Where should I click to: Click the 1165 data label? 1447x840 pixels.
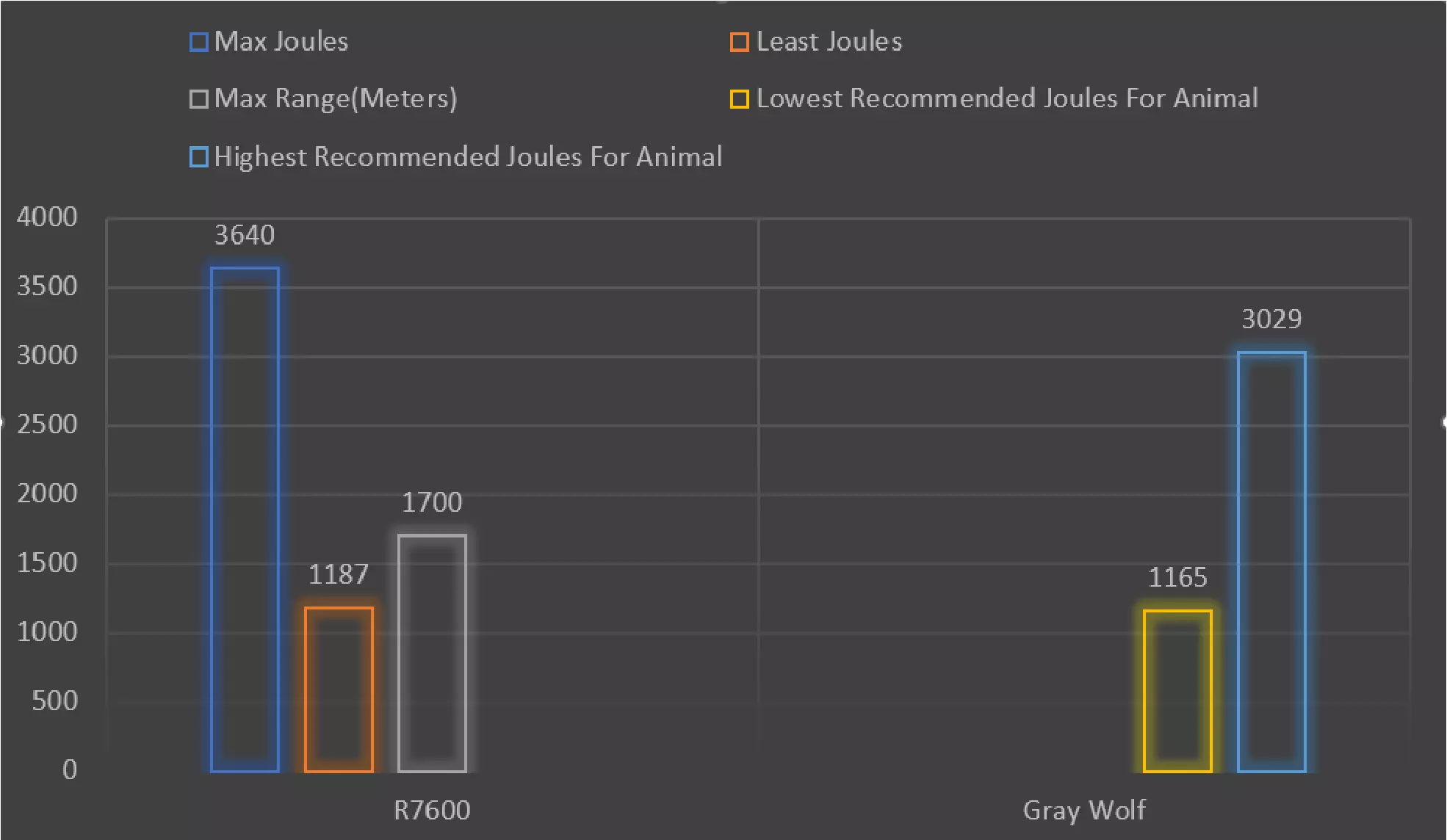tap(1177, 578)
